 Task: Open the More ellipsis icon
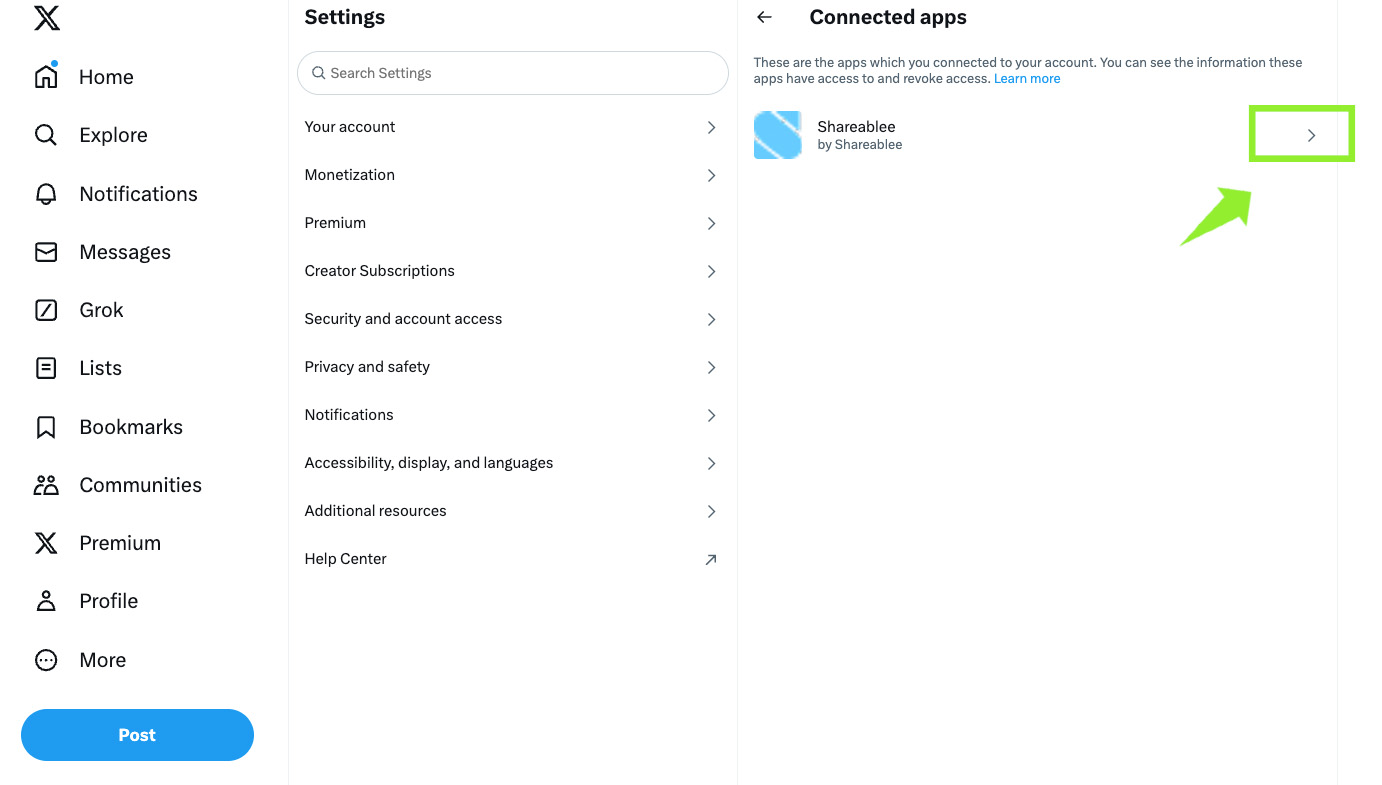point(46,660)
